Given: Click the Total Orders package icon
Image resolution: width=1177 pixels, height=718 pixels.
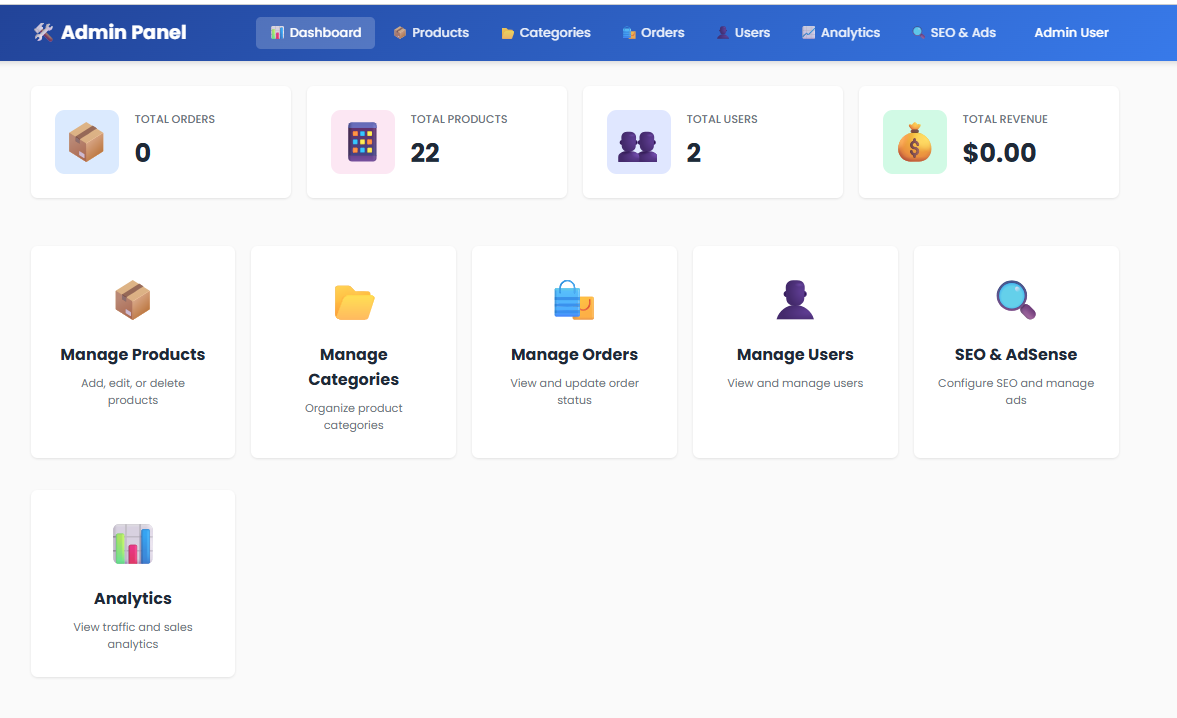Looking at the screenshot, I should (x=86, y=142).
